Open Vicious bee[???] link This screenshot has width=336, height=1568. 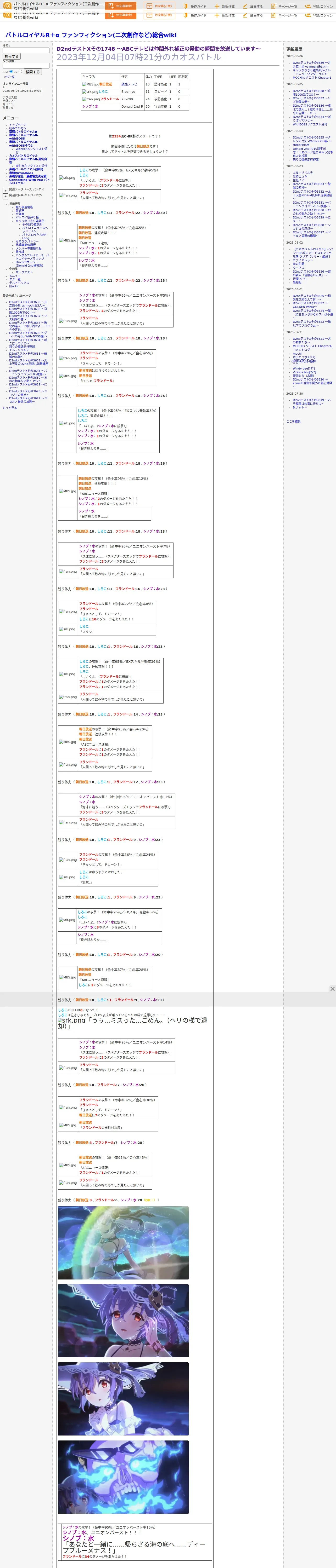point(304,372)
